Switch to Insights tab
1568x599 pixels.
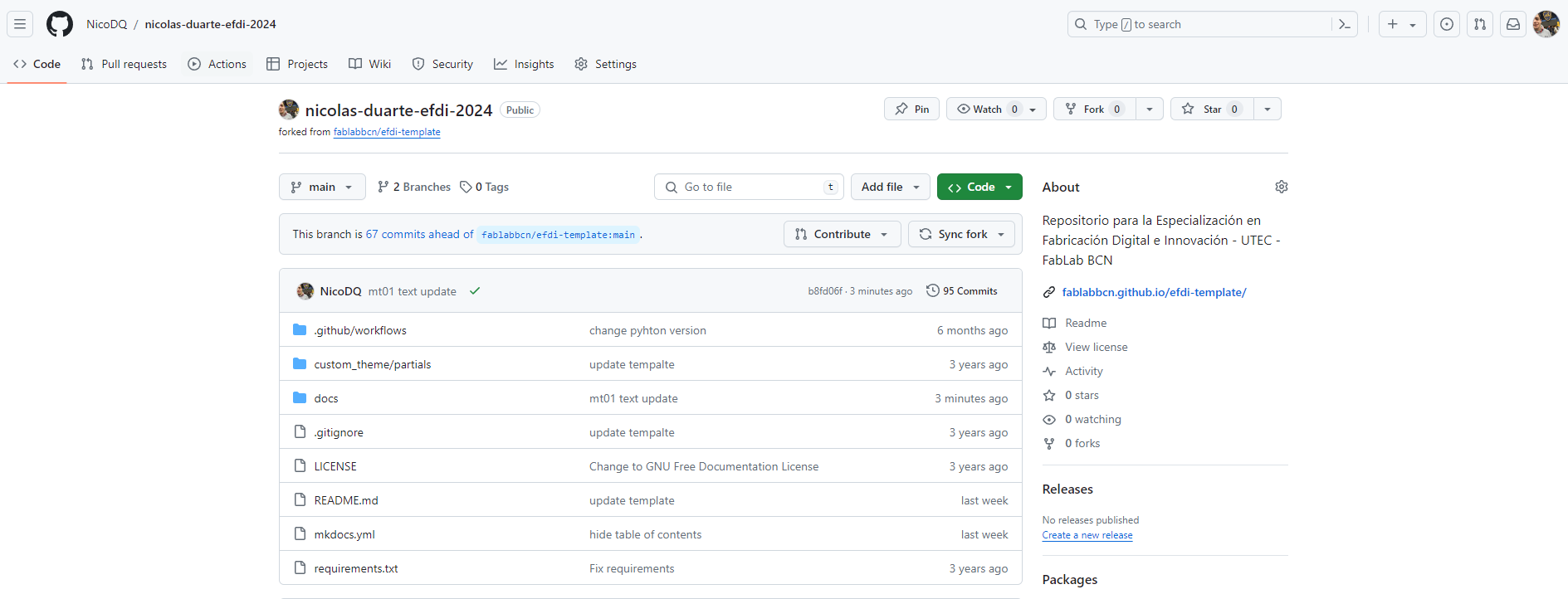[524, 64]
